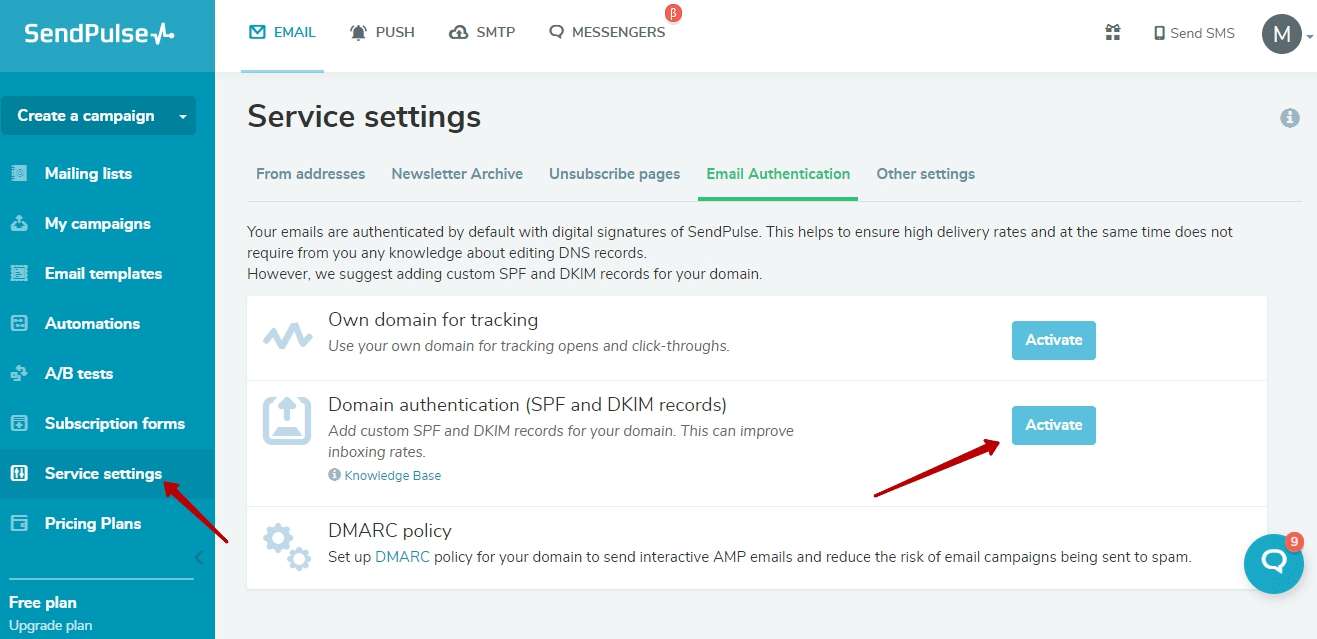Activate Domain authentication SPF and DKIM

tap(1053, 425)
